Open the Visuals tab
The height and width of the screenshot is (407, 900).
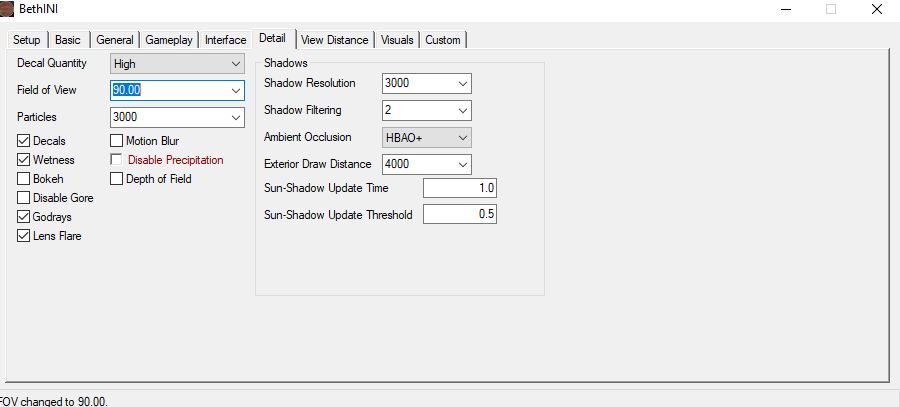(397, 40)
